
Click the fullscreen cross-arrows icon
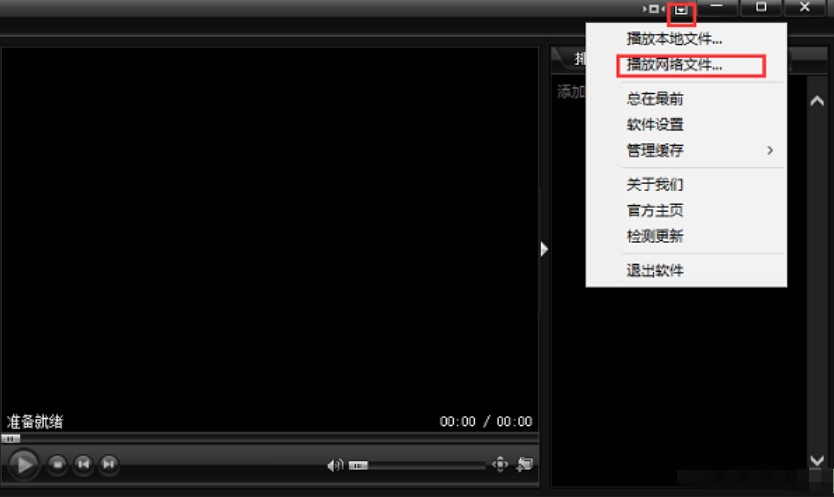coord(500,465)
